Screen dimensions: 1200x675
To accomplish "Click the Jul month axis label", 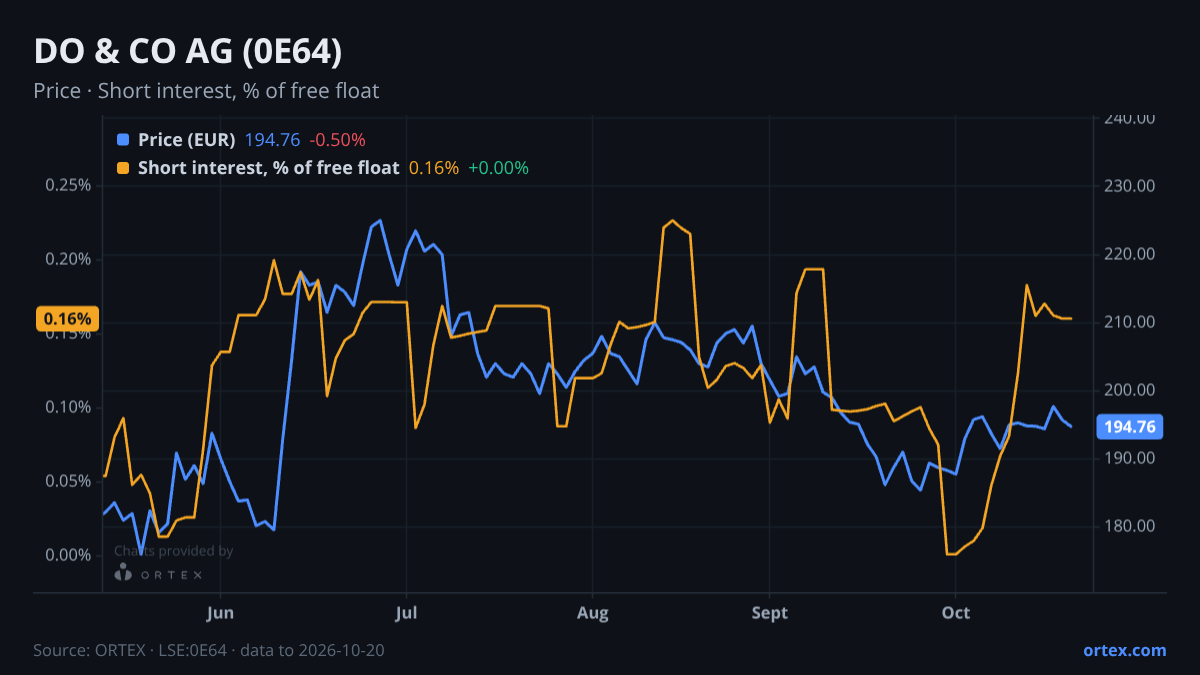I will 406,612.
